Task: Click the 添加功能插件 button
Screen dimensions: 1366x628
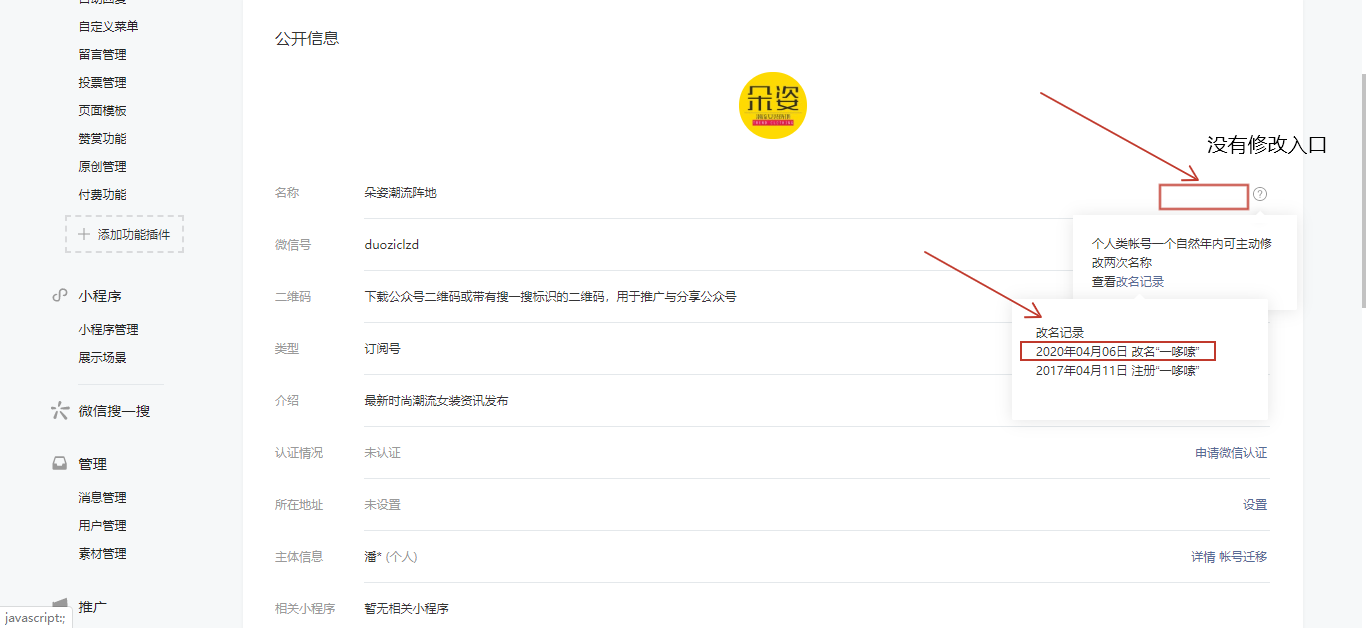Action: pos(124,234)
